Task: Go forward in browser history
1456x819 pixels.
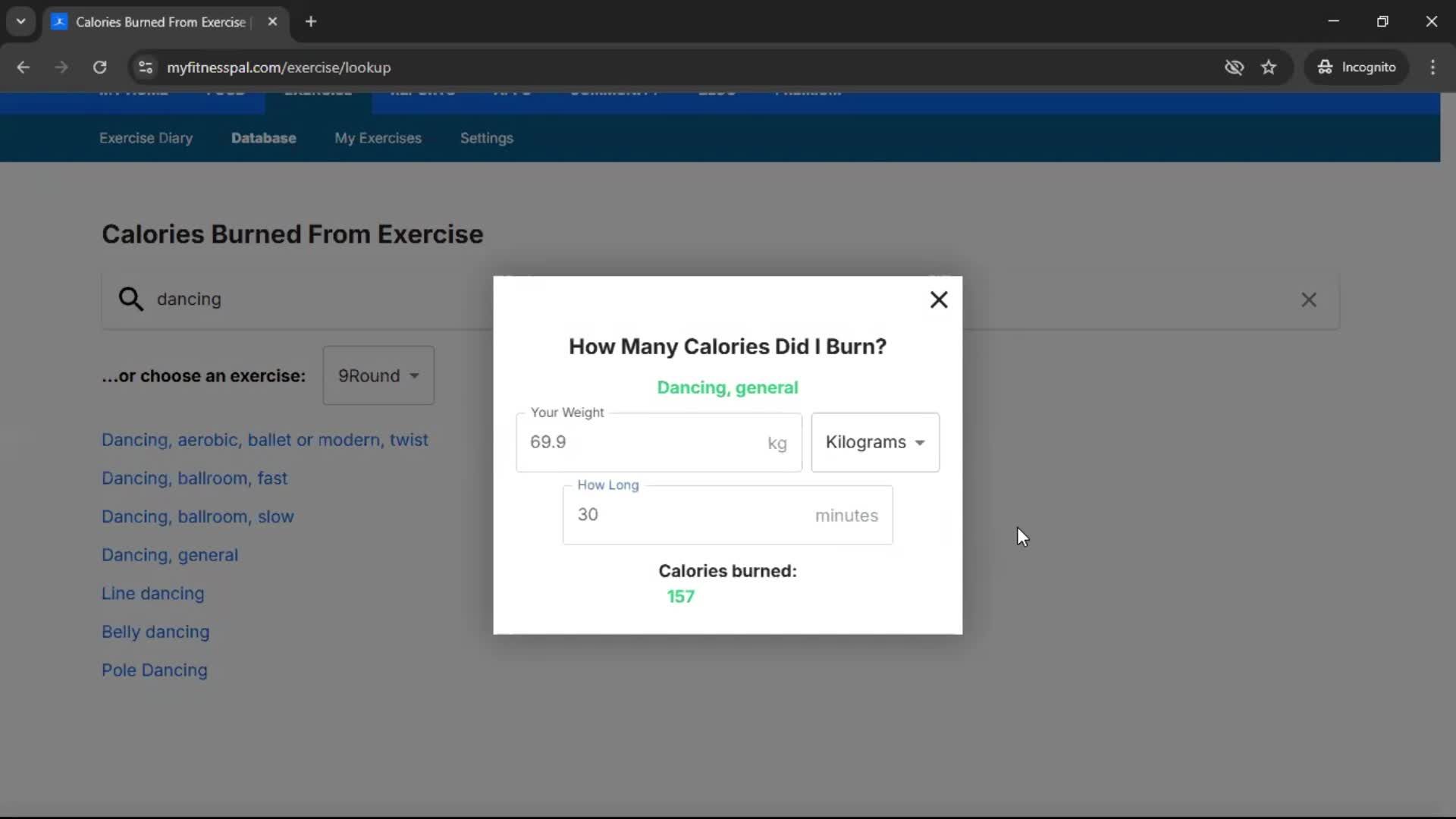Action: (x=61, y=67)
